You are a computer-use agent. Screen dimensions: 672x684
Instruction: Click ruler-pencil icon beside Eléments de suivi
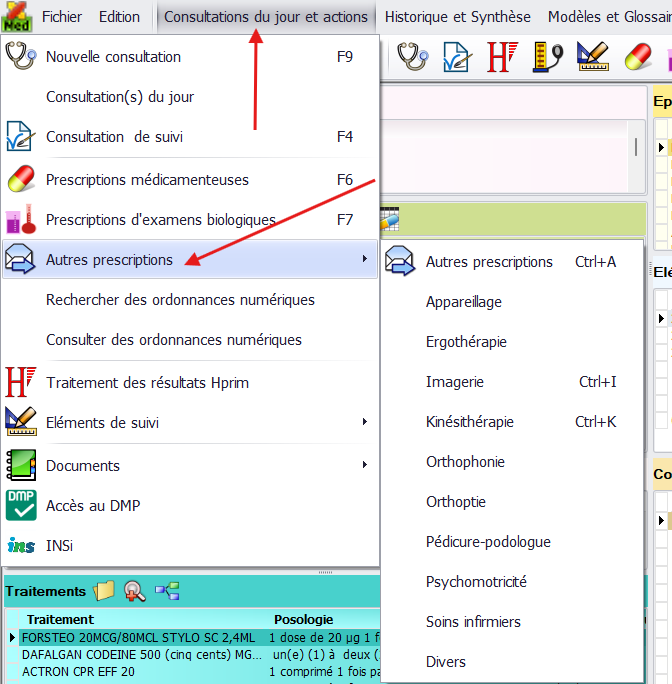pos(21,421)
